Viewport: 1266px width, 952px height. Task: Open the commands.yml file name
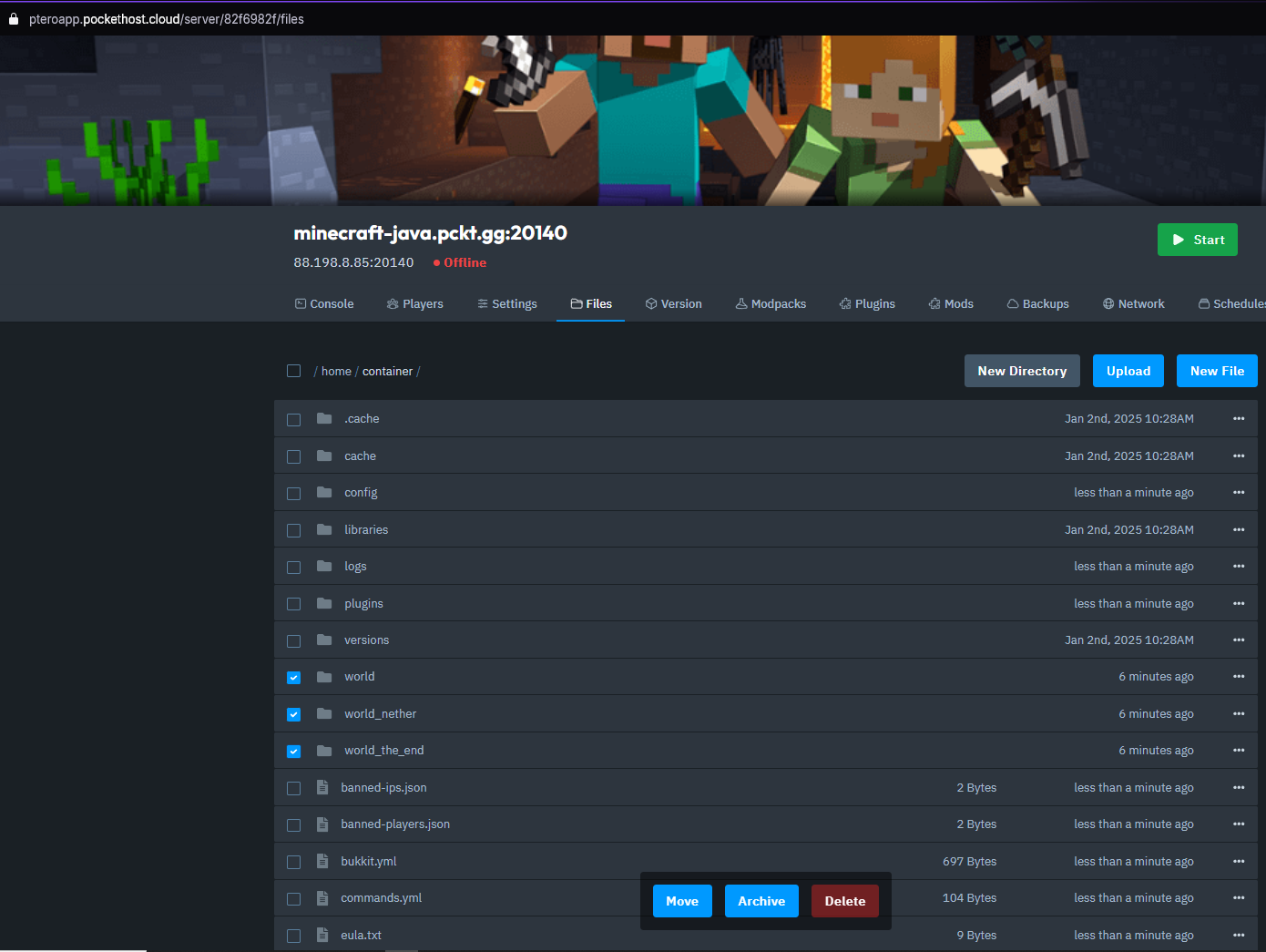click(382, 898)
